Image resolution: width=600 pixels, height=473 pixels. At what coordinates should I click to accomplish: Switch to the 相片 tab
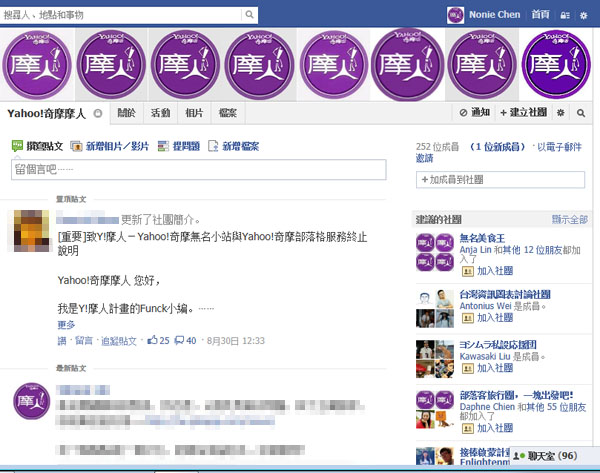[x=194, y=113]
